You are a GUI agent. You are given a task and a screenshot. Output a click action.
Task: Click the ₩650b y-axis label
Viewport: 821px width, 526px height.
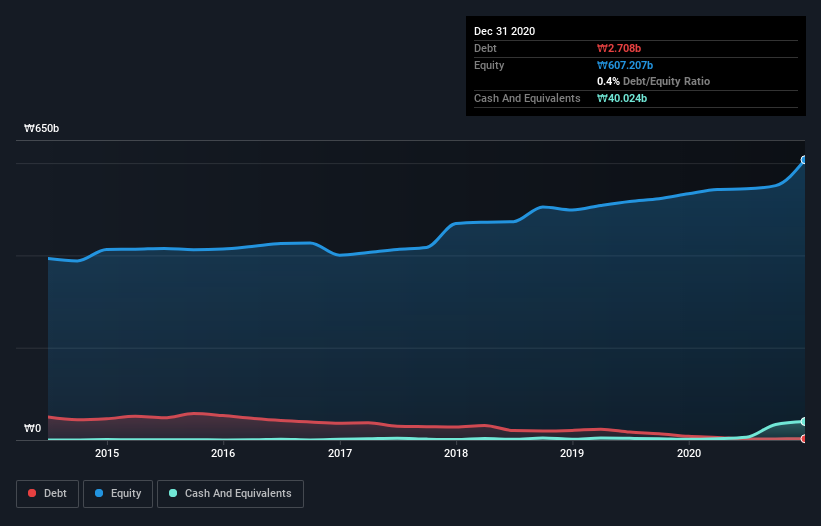(x=41, y=129)
